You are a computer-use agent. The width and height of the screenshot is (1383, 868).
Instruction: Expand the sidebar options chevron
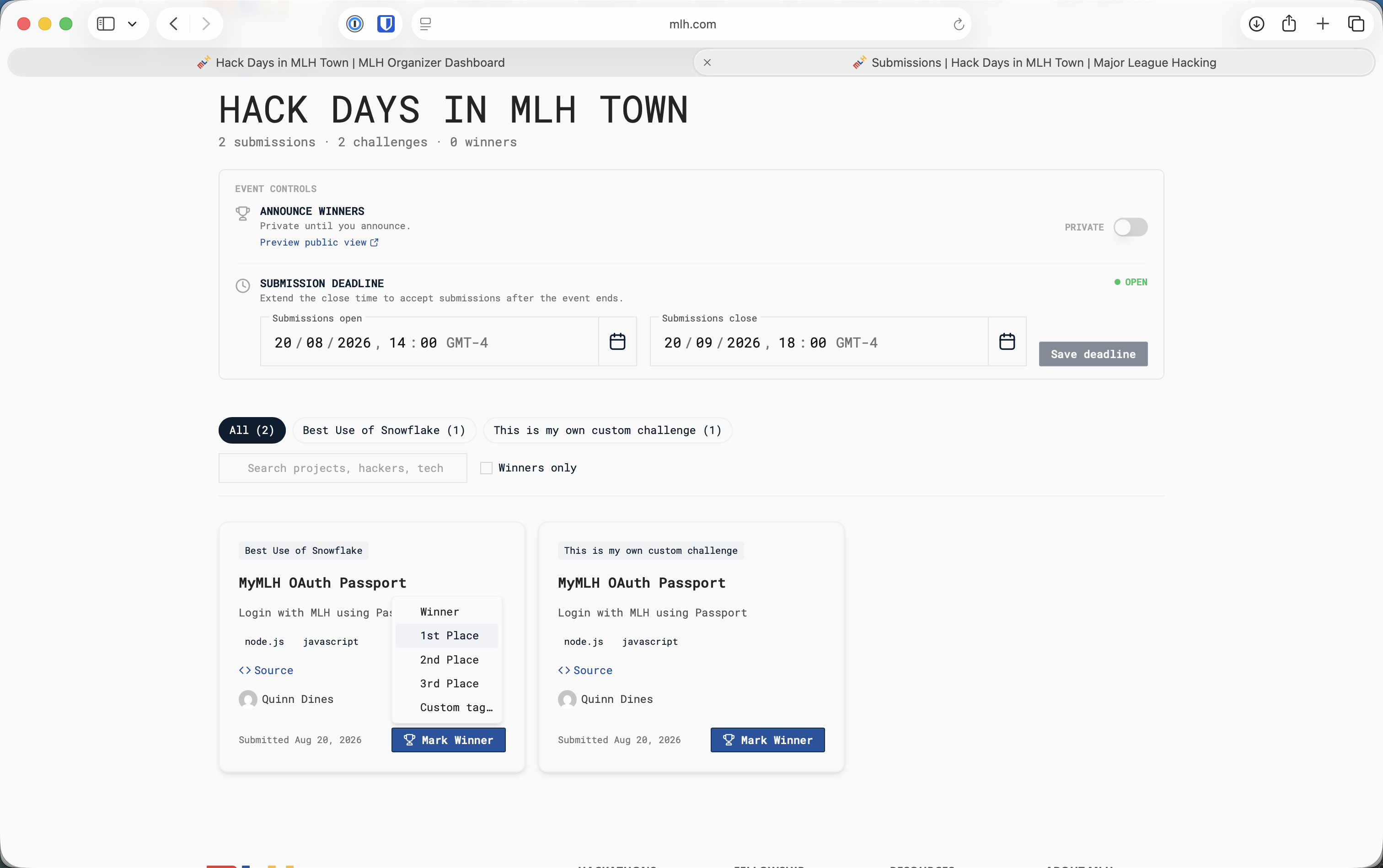point(132,24)
